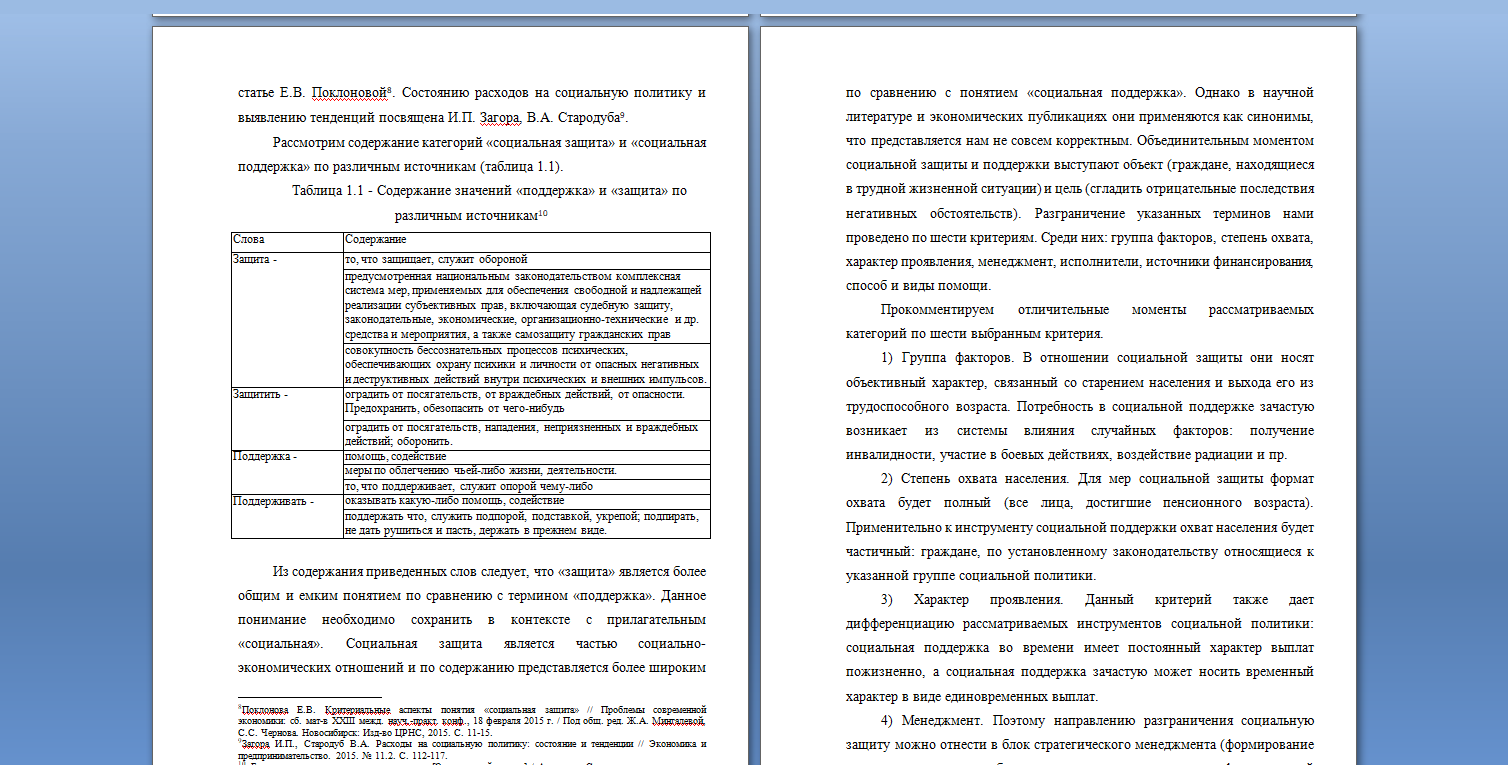Click paragraph starting 'Рассмотрим содержание категорий'

[x=473, y=154]
